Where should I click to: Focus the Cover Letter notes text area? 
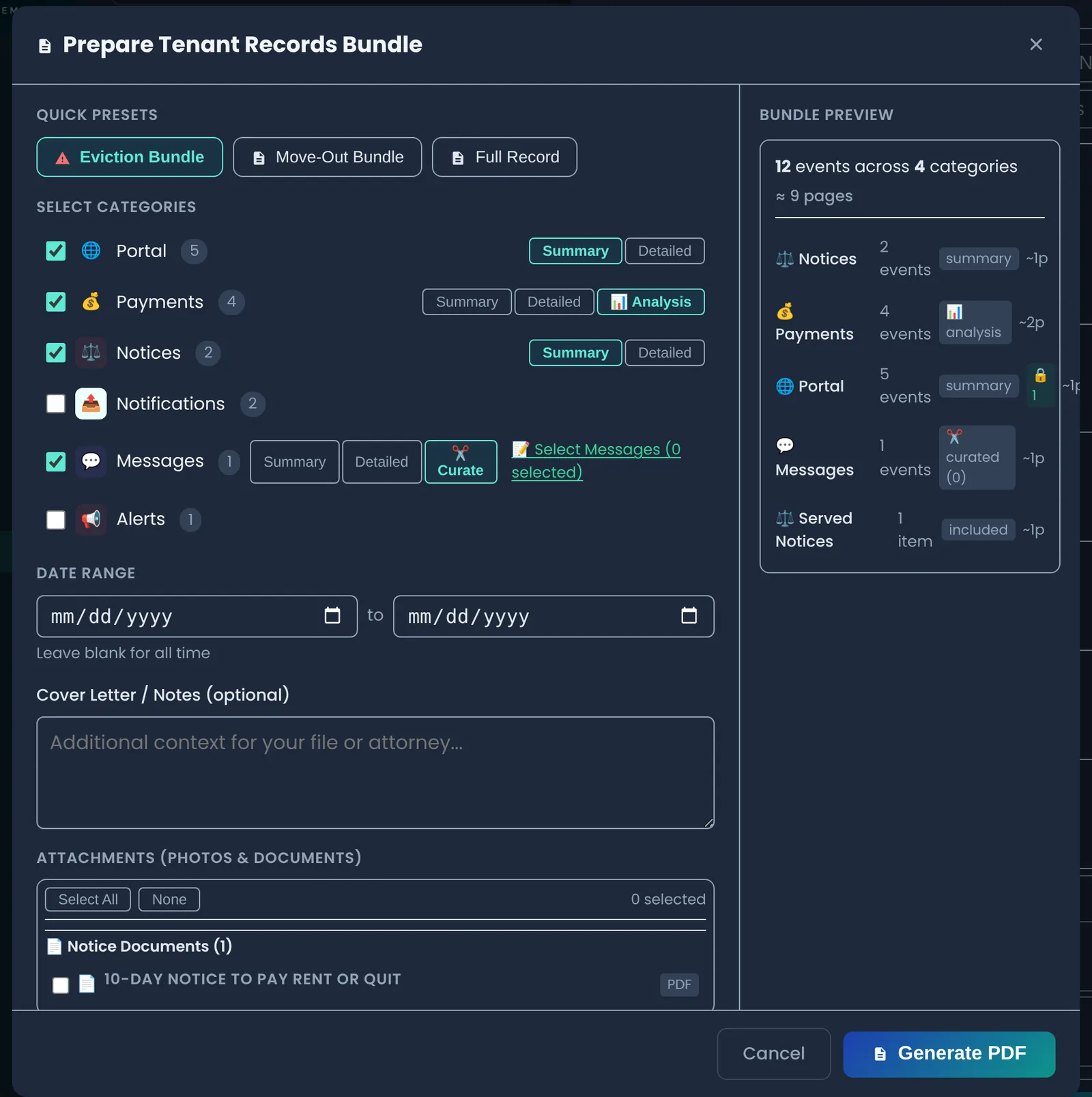pos(375,773)
